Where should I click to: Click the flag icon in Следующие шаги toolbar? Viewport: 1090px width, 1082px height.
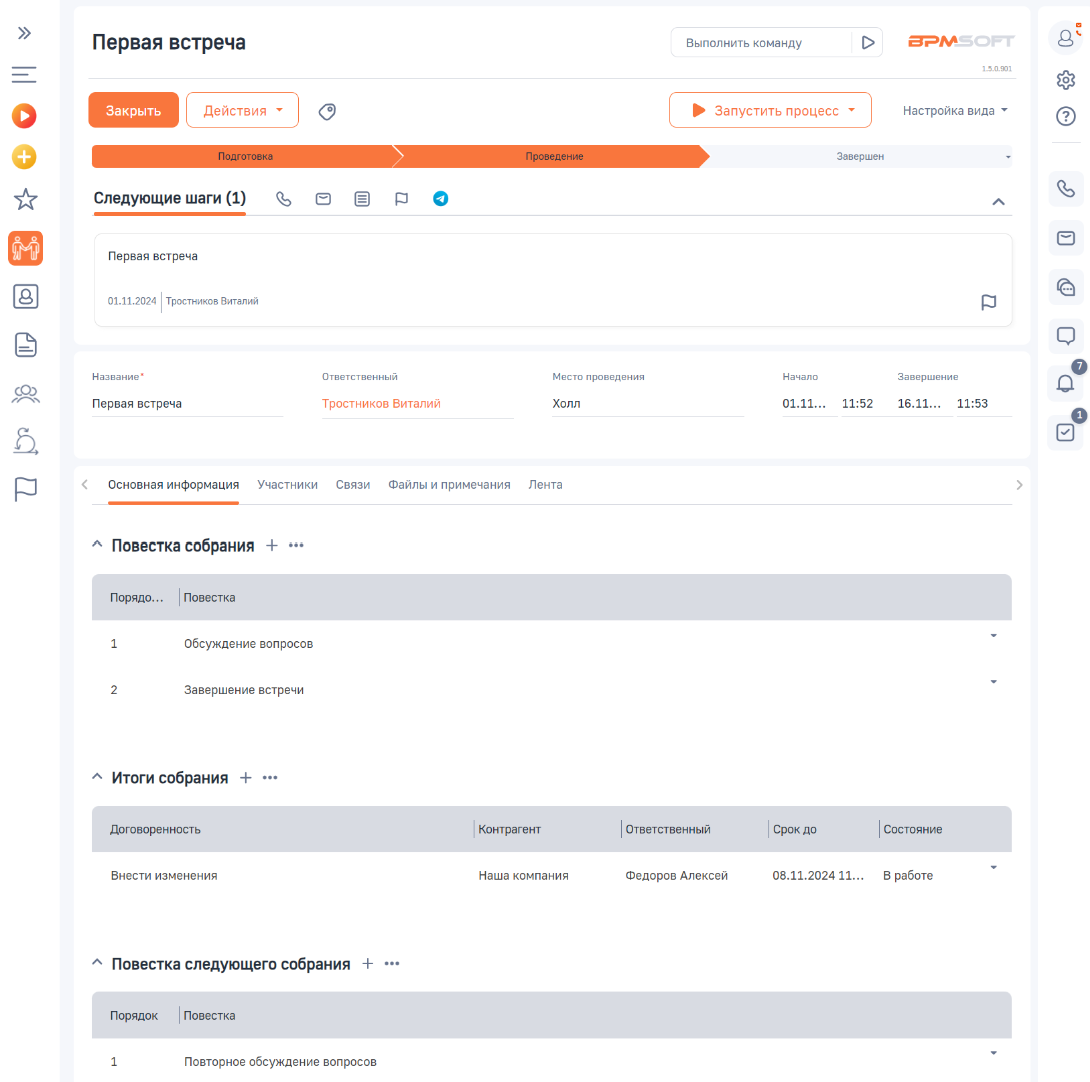[401, 199]
